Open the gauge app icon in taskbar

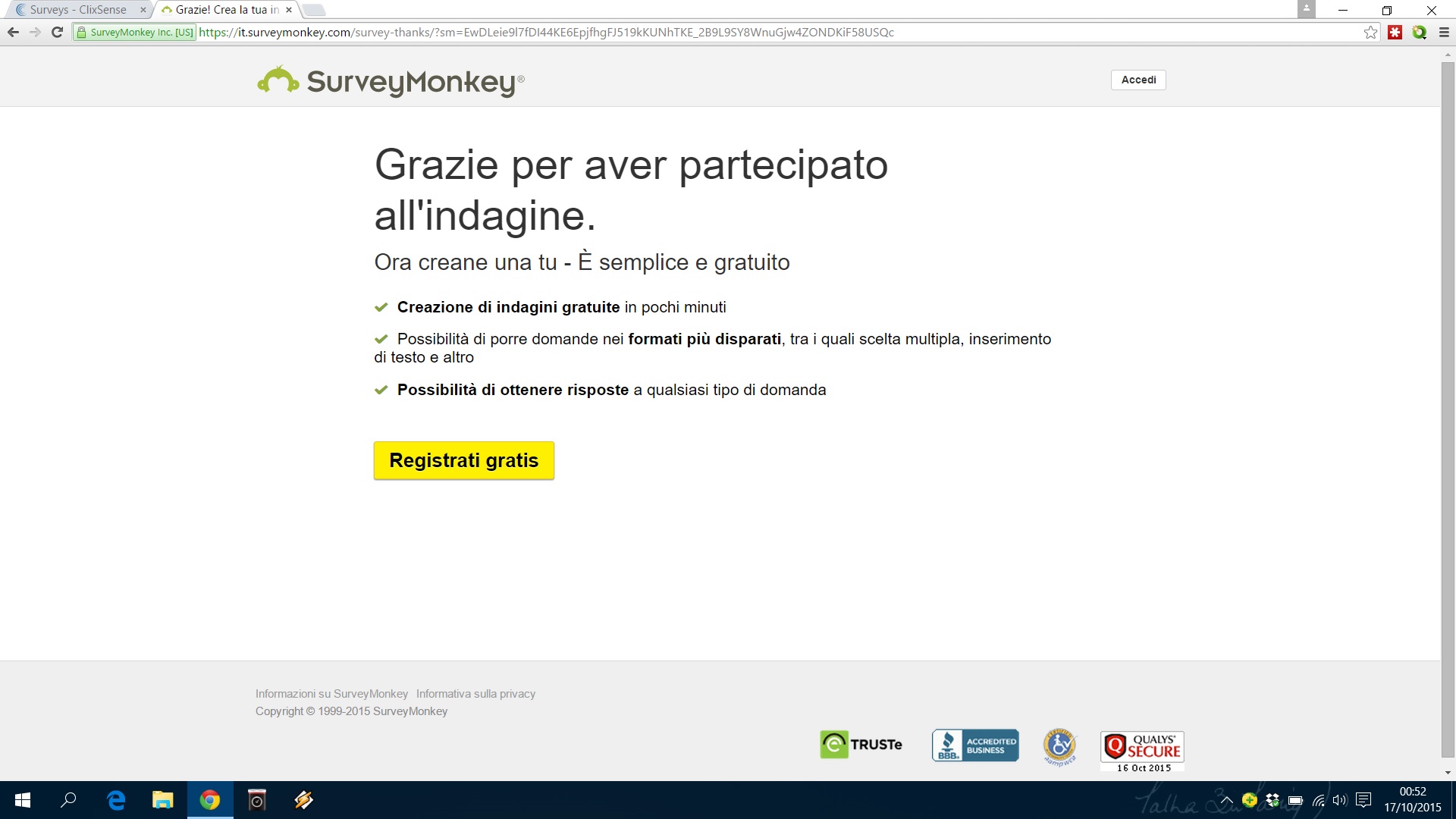coord(257,800)
